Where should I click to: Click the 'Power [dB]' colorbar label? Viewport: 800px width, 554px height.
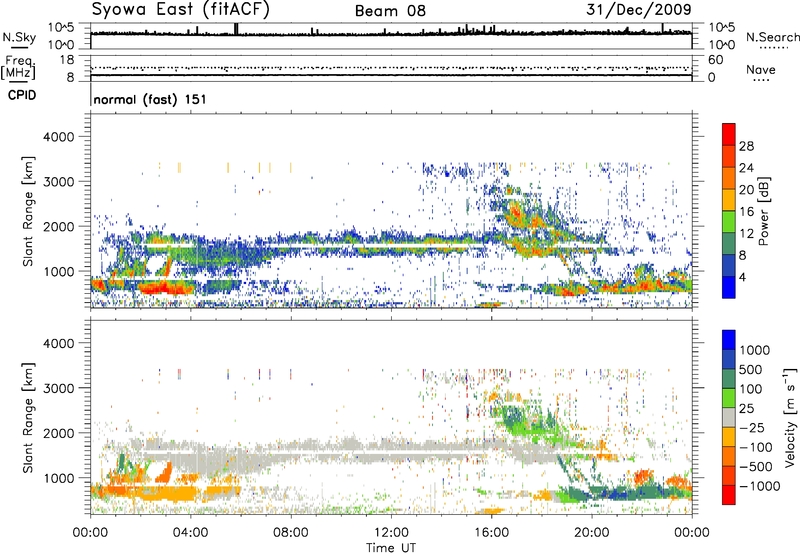pyautogui.click(x=763, y=211)
